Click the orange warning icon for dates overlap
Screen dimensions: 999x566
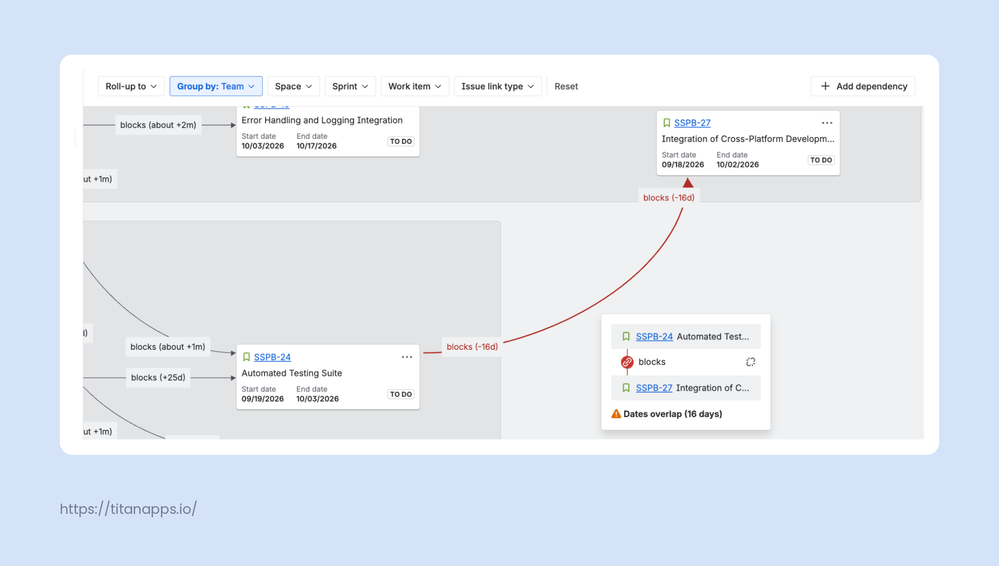[616, 414]
